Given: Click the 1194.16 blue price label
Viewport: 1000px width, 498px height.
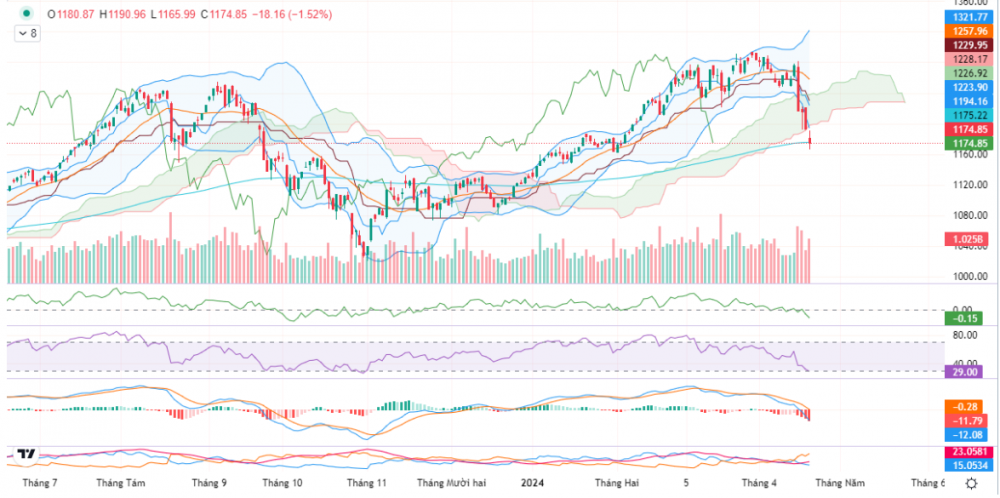Looking at the screenshot, I should click(x=968, y=101).
